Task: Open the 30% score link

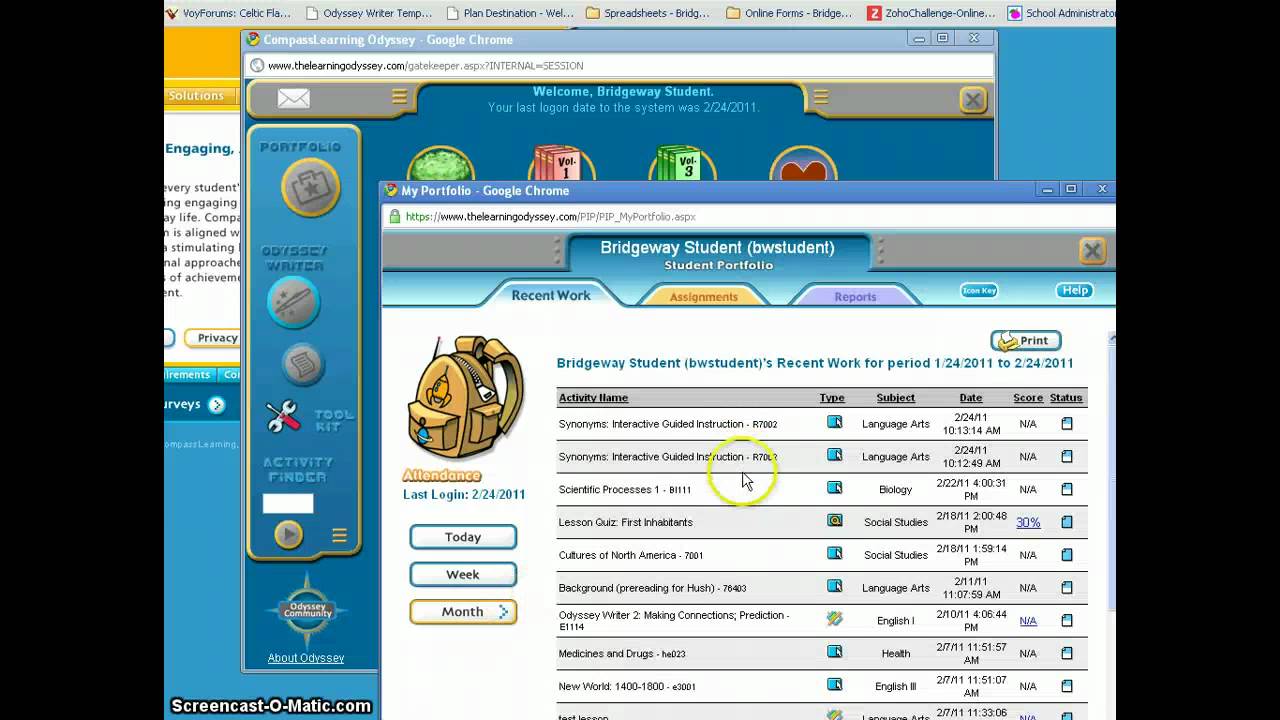Action: 1028,522
